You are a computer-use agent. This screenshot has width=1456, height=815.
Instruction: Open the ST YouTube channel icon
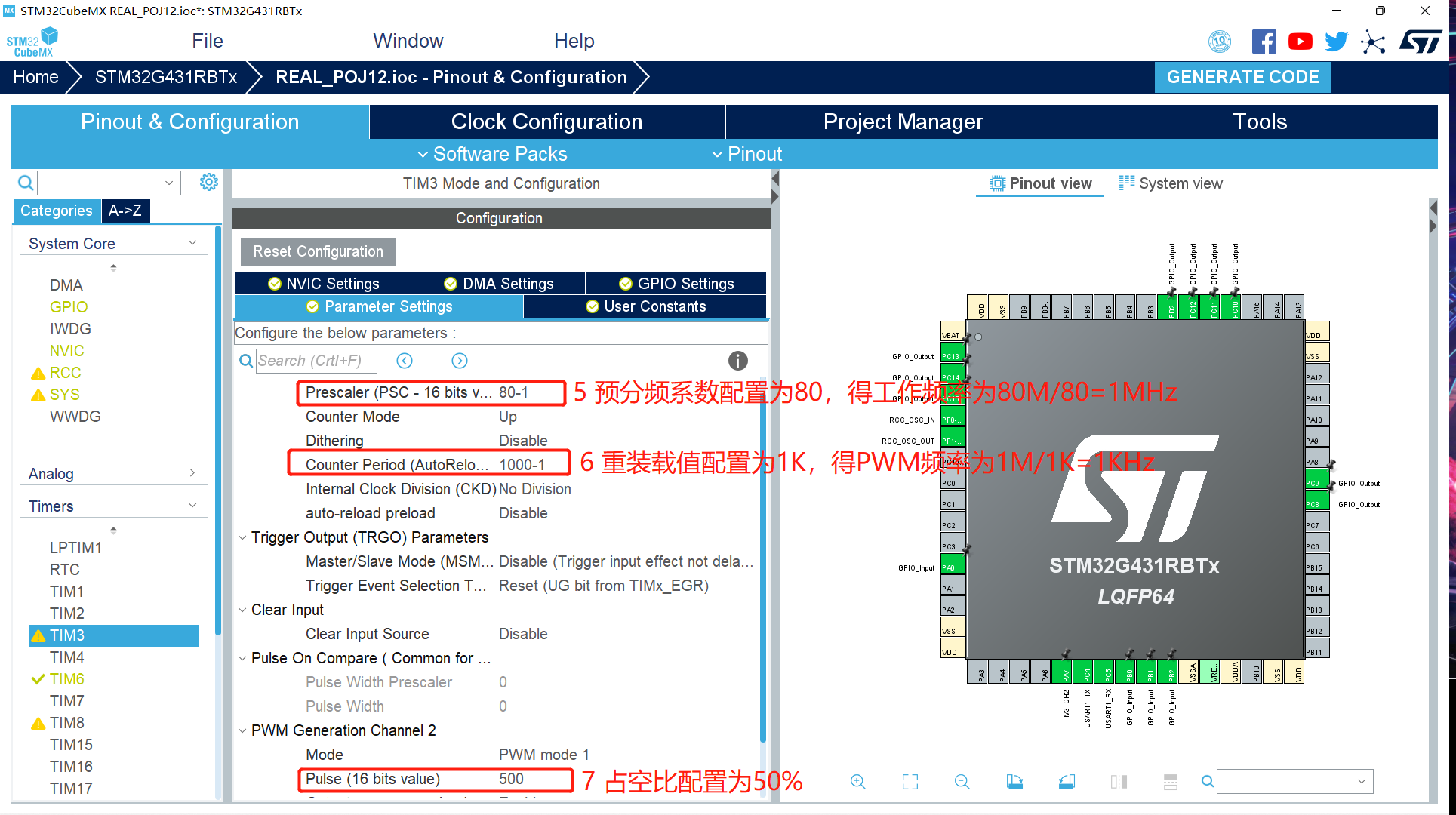1300,42
